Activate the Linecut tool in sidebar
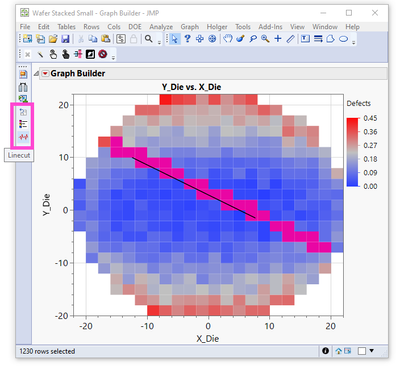Screen dimensions: 400x368 [x=23, y=137]
